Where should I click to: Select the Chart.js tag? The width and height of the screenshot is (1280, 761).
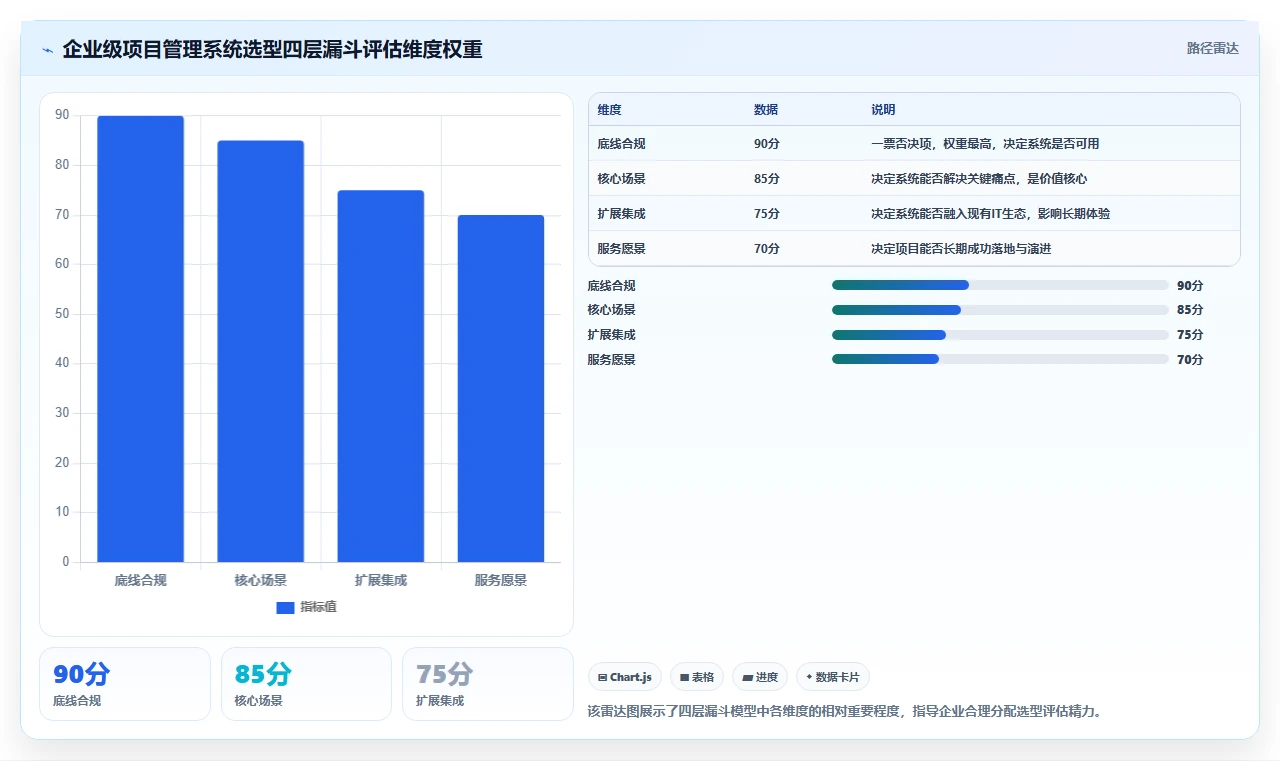pyautogui.click(x=625, y=677)
